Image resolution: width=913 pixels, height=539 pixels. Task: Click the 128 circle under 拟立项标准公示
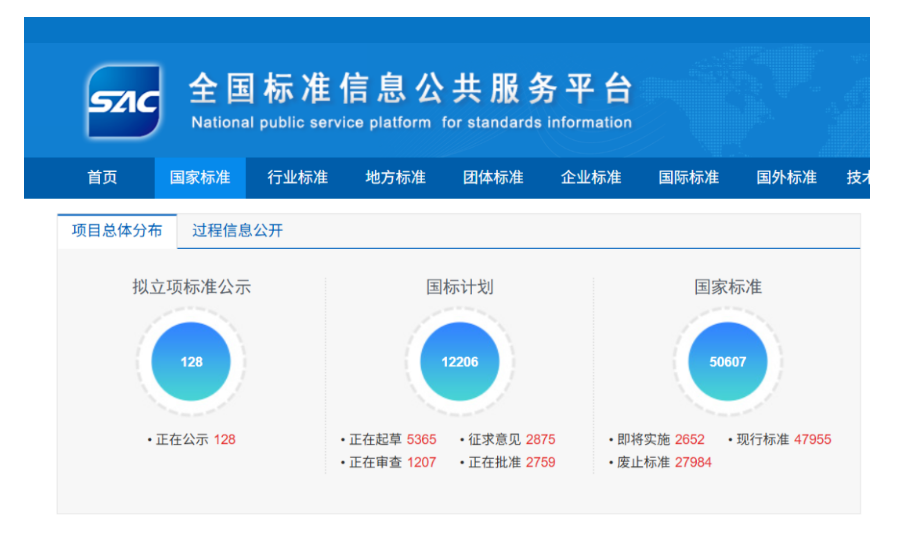click(191, 361)
